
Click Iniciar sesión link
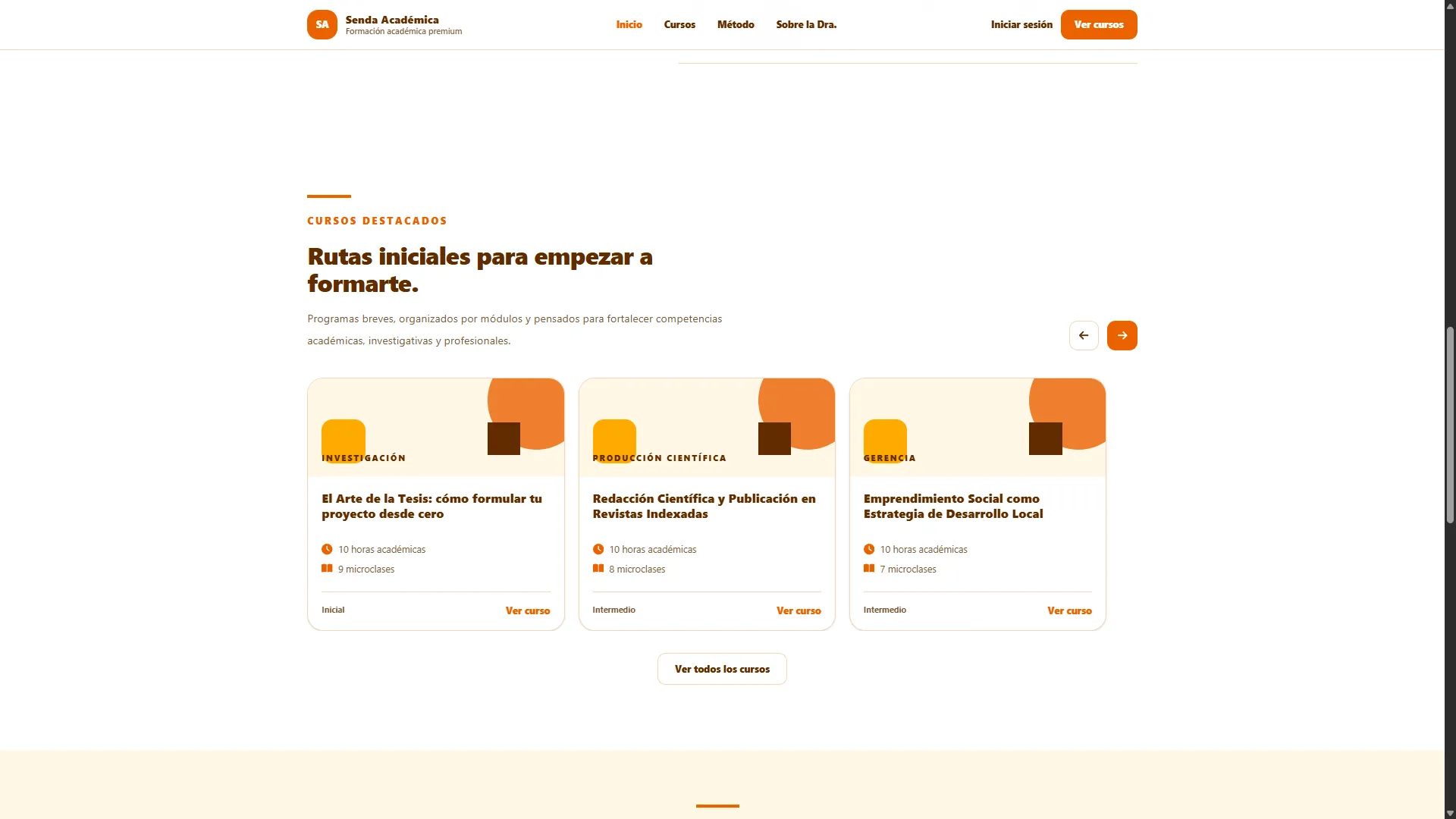click(x=1021, y=24)
